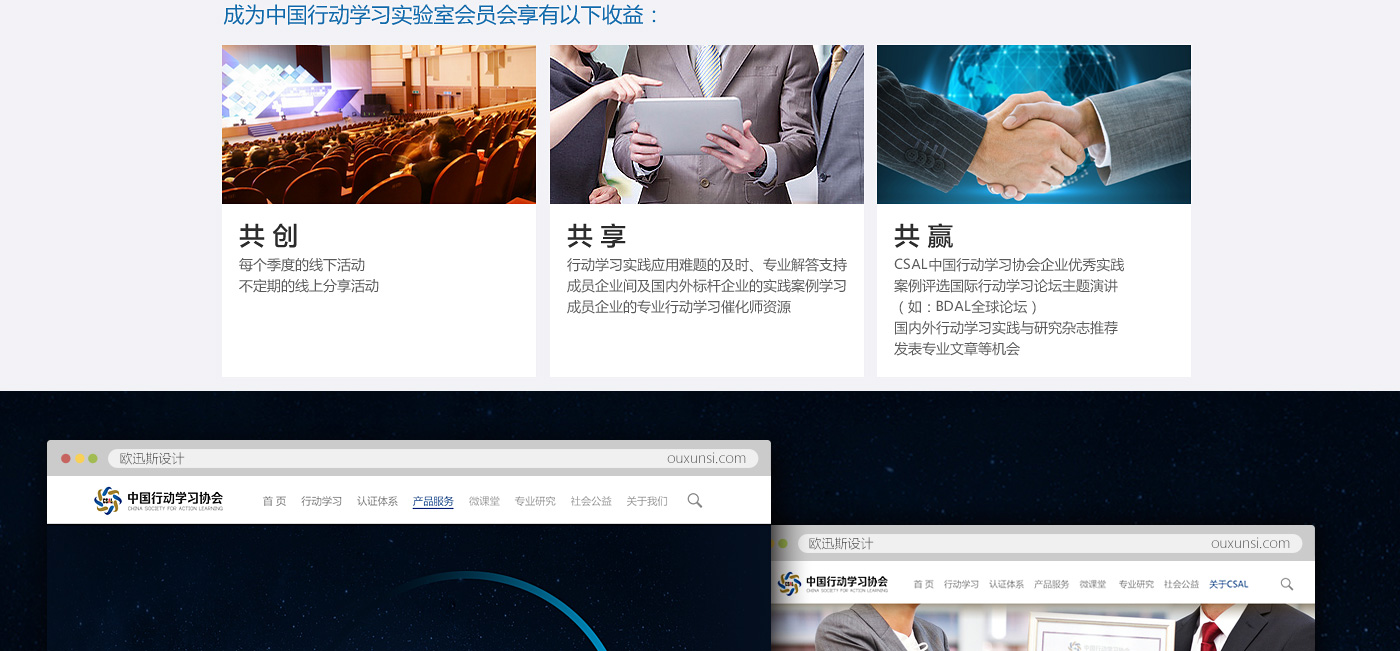Open 首页 in the front browser window's navigation

point(274,501)
